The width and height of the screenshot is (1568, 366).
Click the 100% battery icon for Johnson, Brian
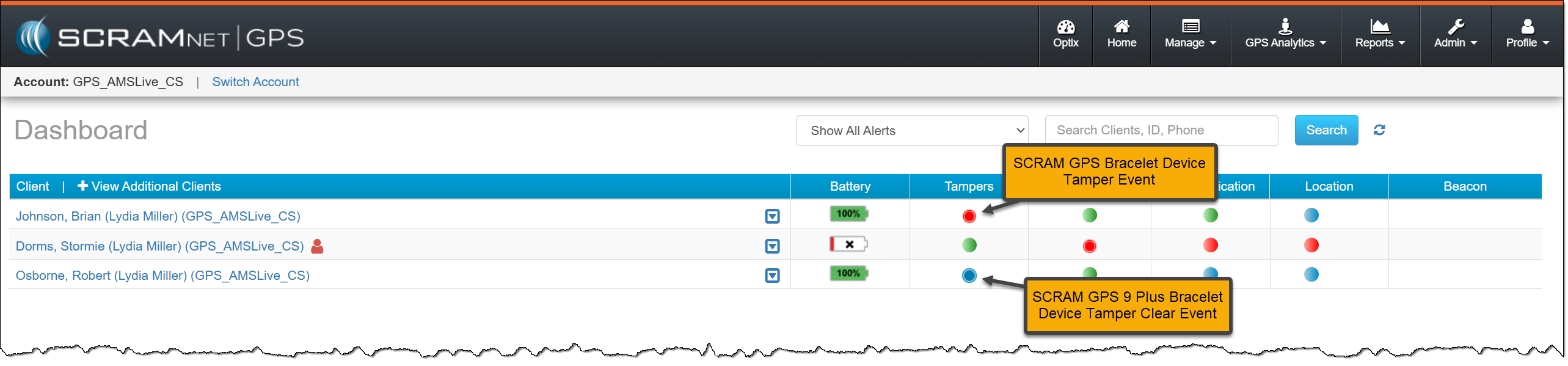pos(848,214)
